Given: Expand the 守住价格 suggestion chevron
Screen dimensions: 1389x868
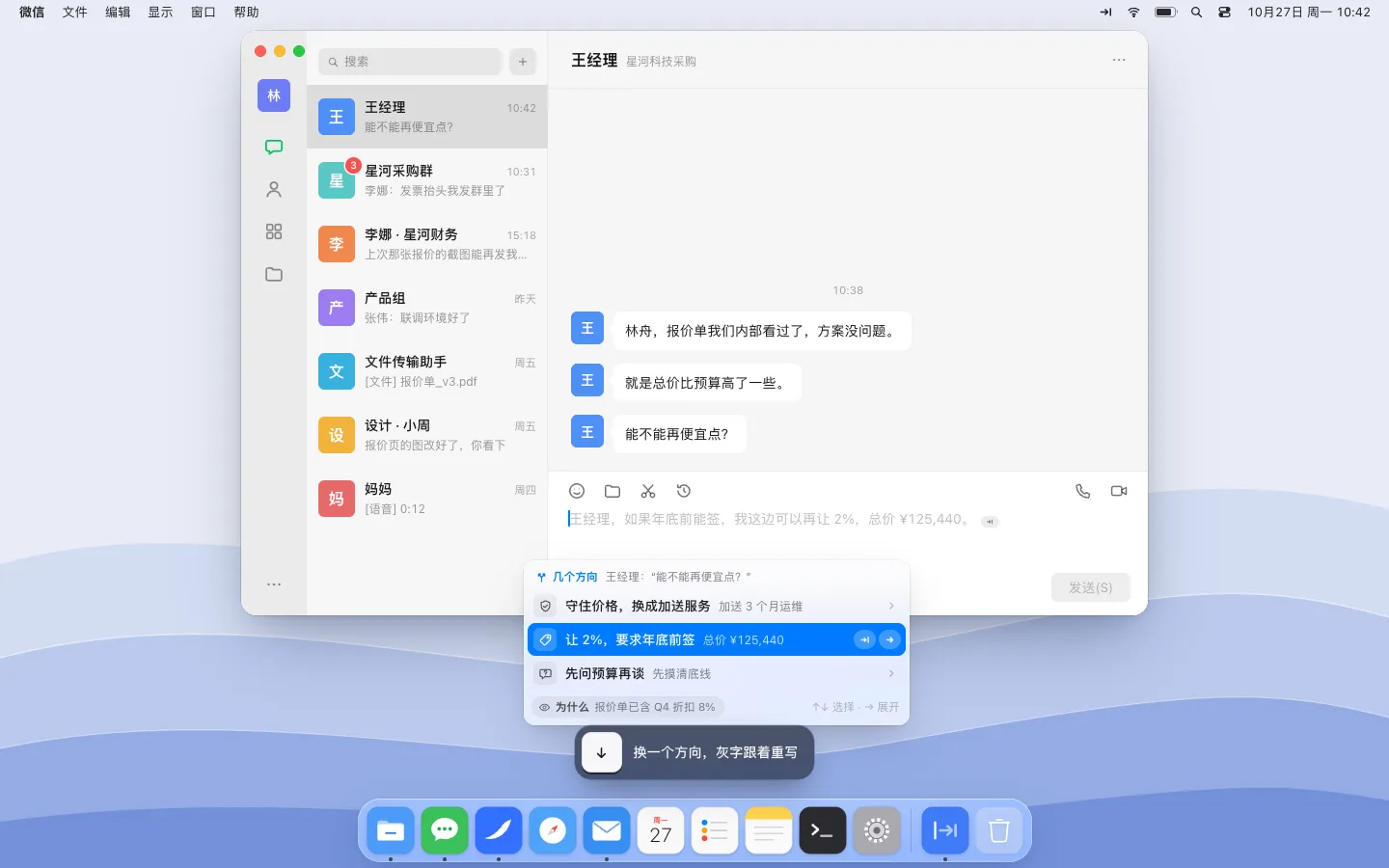Looking at the screenshot, I should (891, 606).
